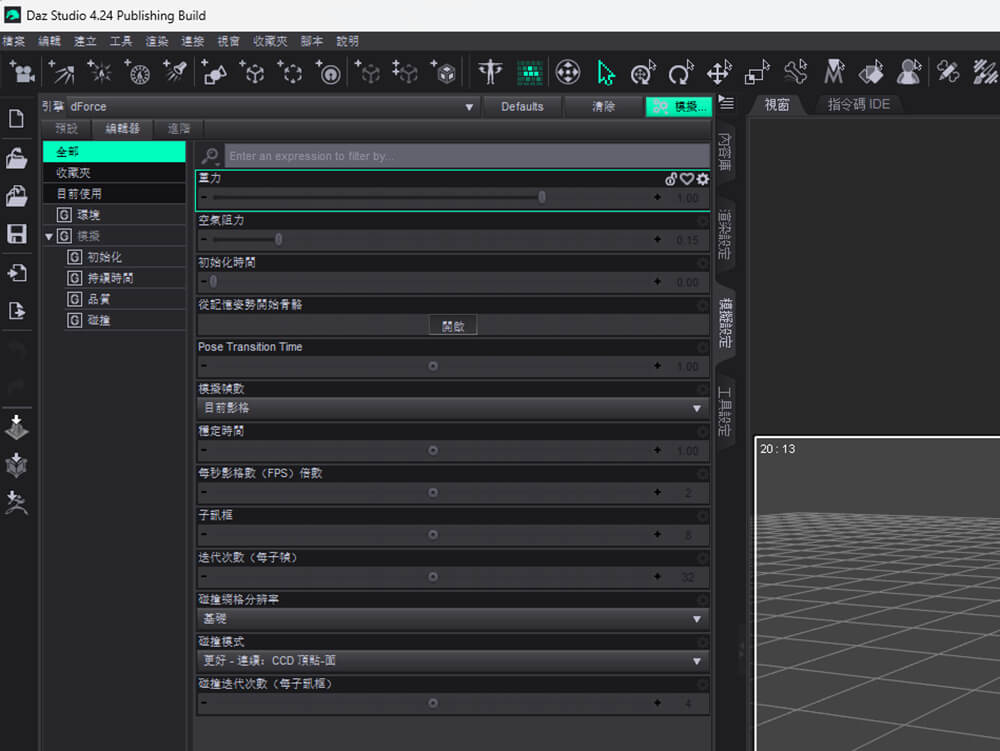Click the 清除 button

(x=603, y=106)
